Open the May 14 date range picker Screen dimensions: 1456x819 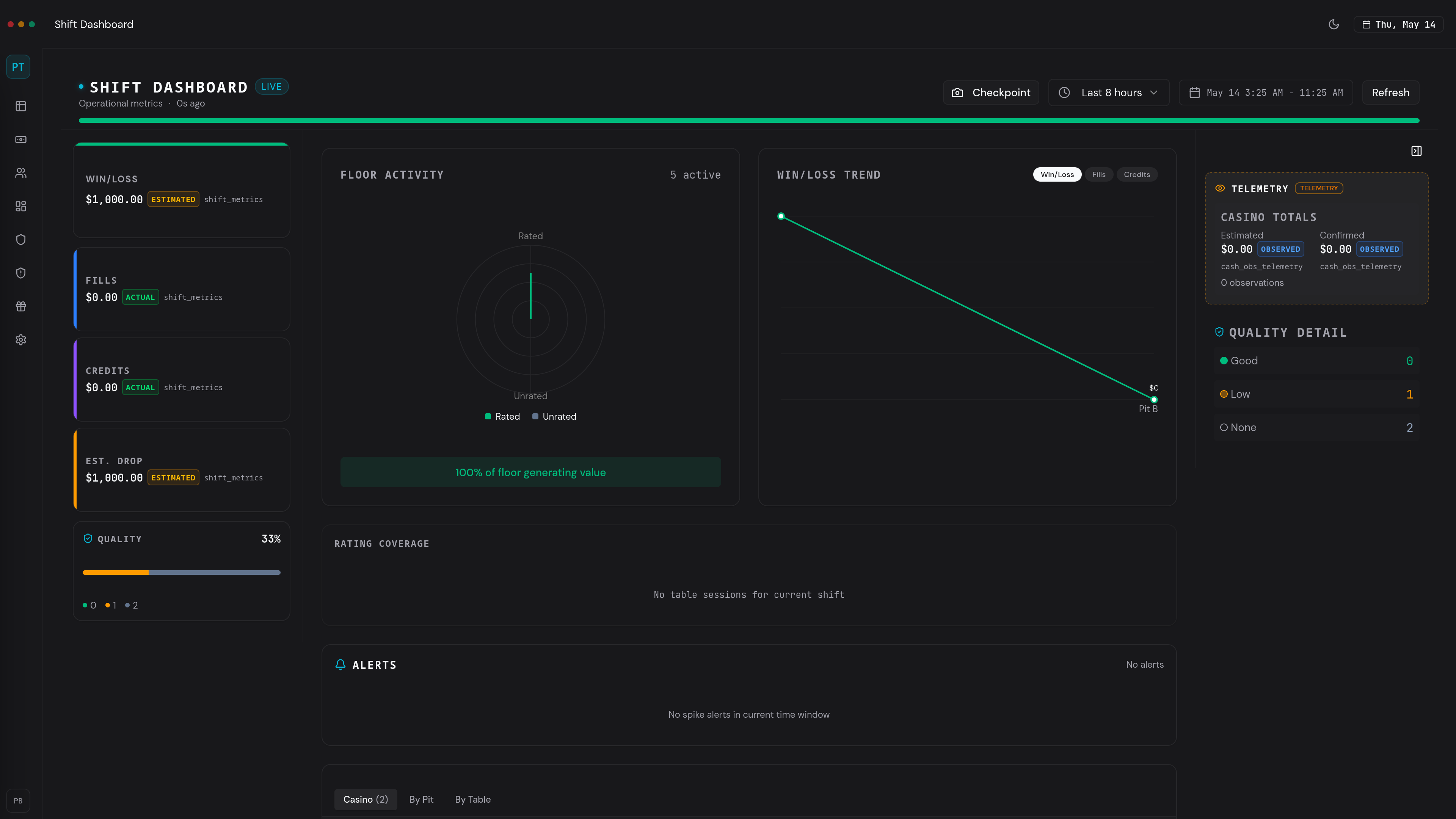1266,93
